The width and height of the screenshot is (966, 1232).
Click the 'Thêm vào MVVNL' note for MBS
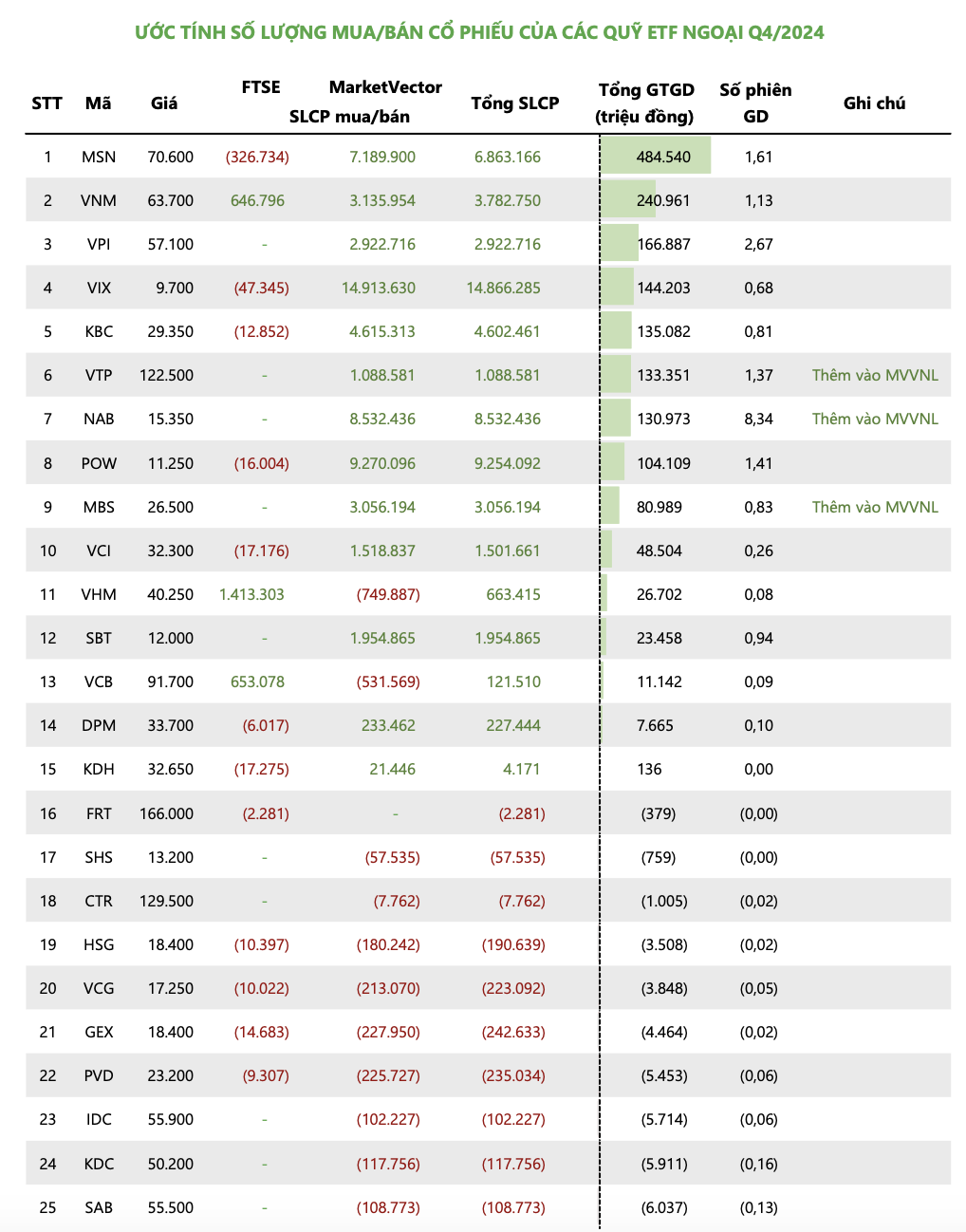[x=875, y=507]
